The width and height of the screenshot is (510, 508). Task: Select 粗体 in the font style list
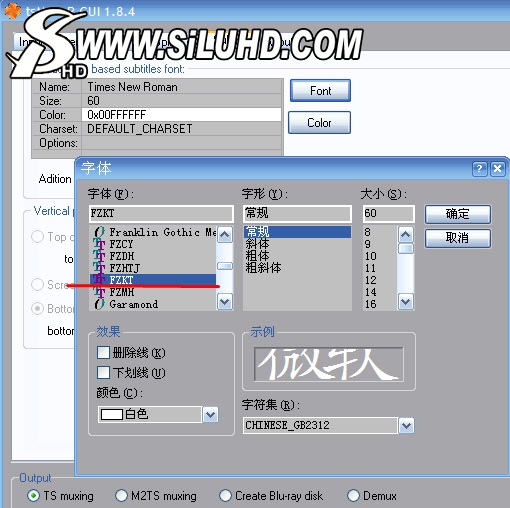tap(257, 256)
